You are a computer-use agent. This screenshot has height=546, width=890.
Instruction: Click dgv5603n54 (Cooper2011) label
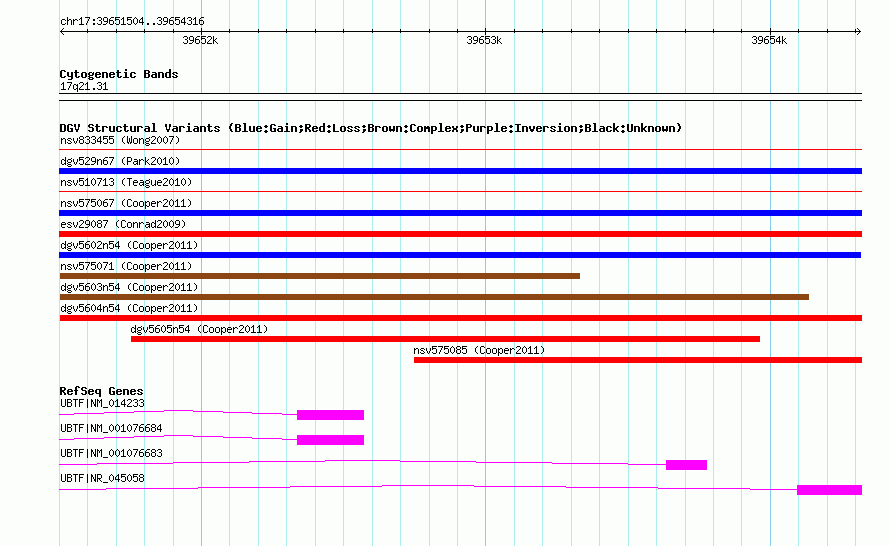click(x=129, y=287)
